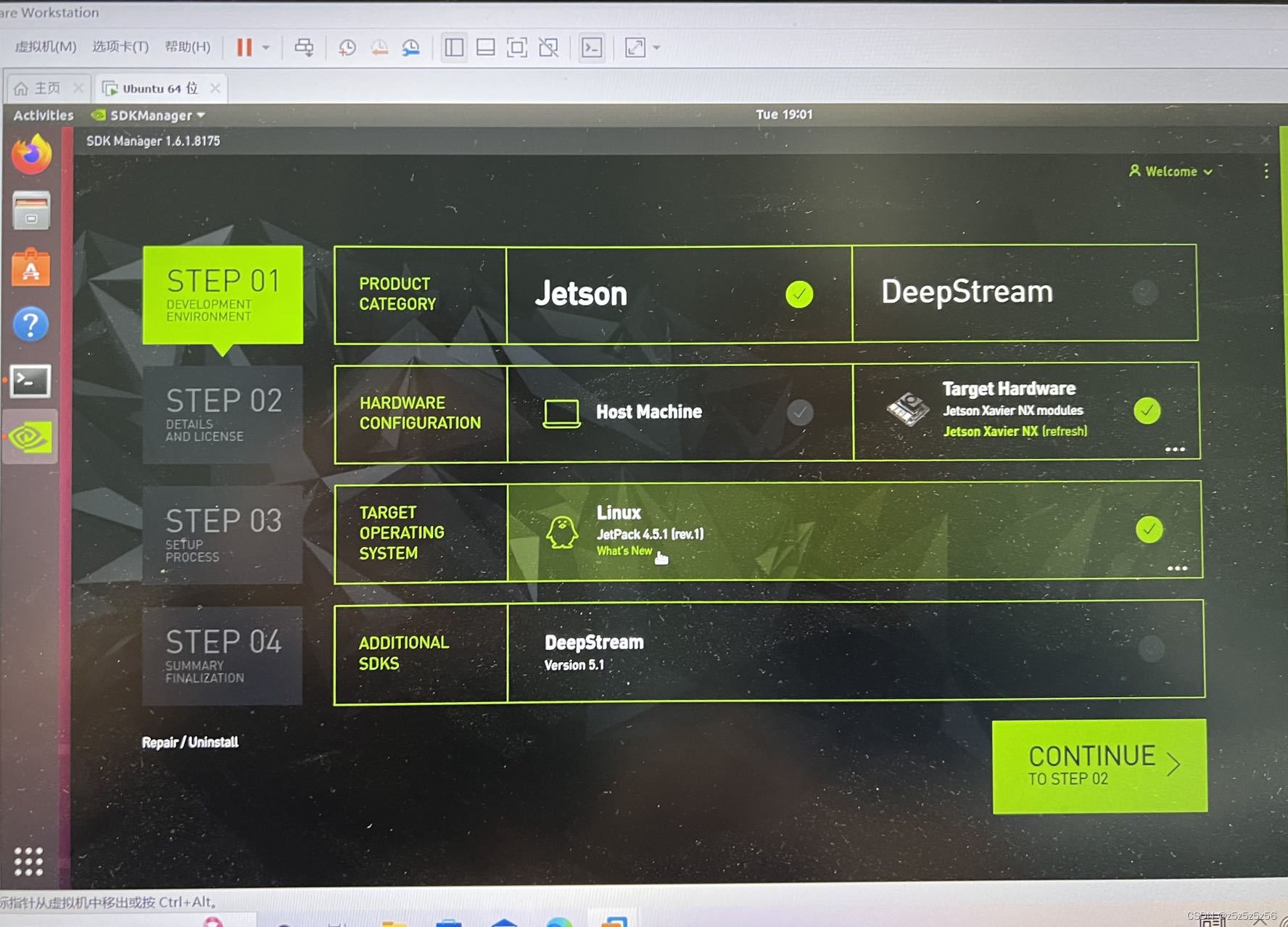Toggle the Jetson product category checkmark

pos(799,294)
